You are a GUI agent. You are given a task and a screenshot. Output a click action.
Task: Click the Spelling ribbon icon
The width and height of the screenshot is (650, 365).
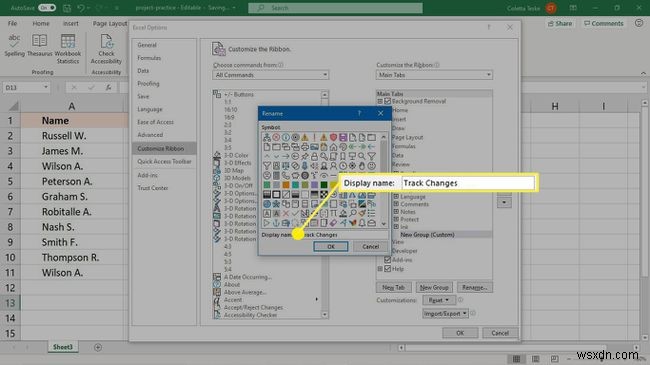15,45
